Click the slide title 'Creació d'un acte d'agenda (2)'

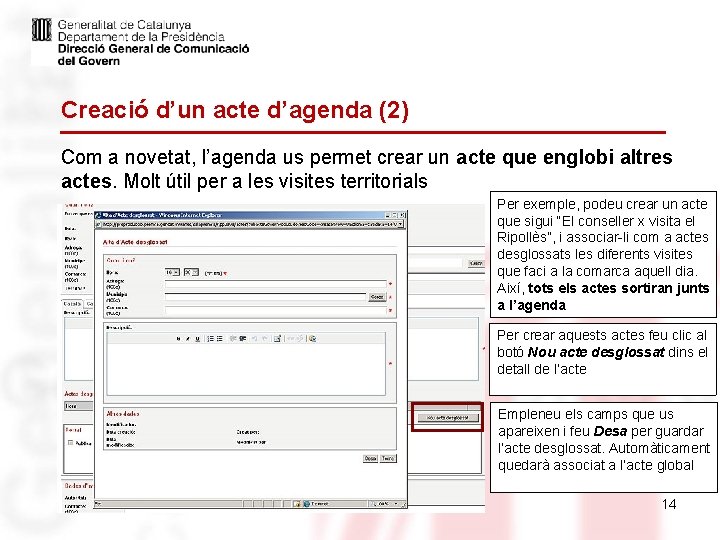pyautogui.click(x=235, y=110)
